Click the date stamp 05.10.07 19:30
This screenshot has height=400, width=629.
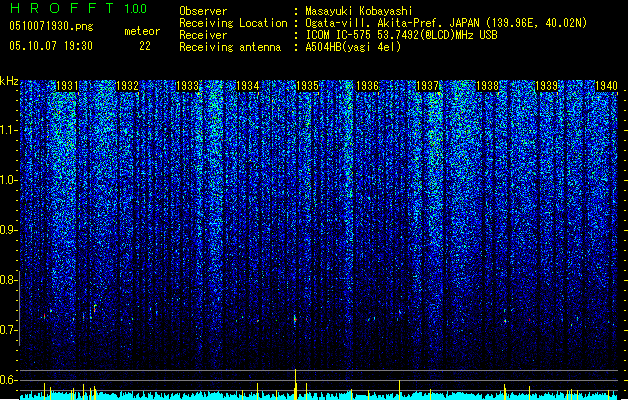pos(51,46)
